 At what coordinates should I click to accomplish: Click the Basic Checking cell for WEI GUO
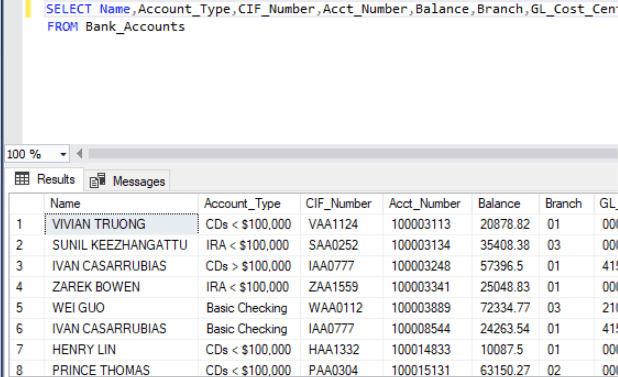pos(249,308)
